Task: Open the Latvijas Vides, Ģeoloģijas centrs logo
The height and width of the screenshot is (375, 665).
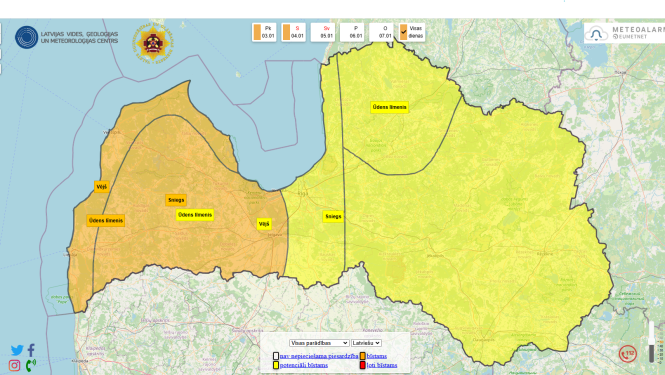Action: tap(67, 37)
